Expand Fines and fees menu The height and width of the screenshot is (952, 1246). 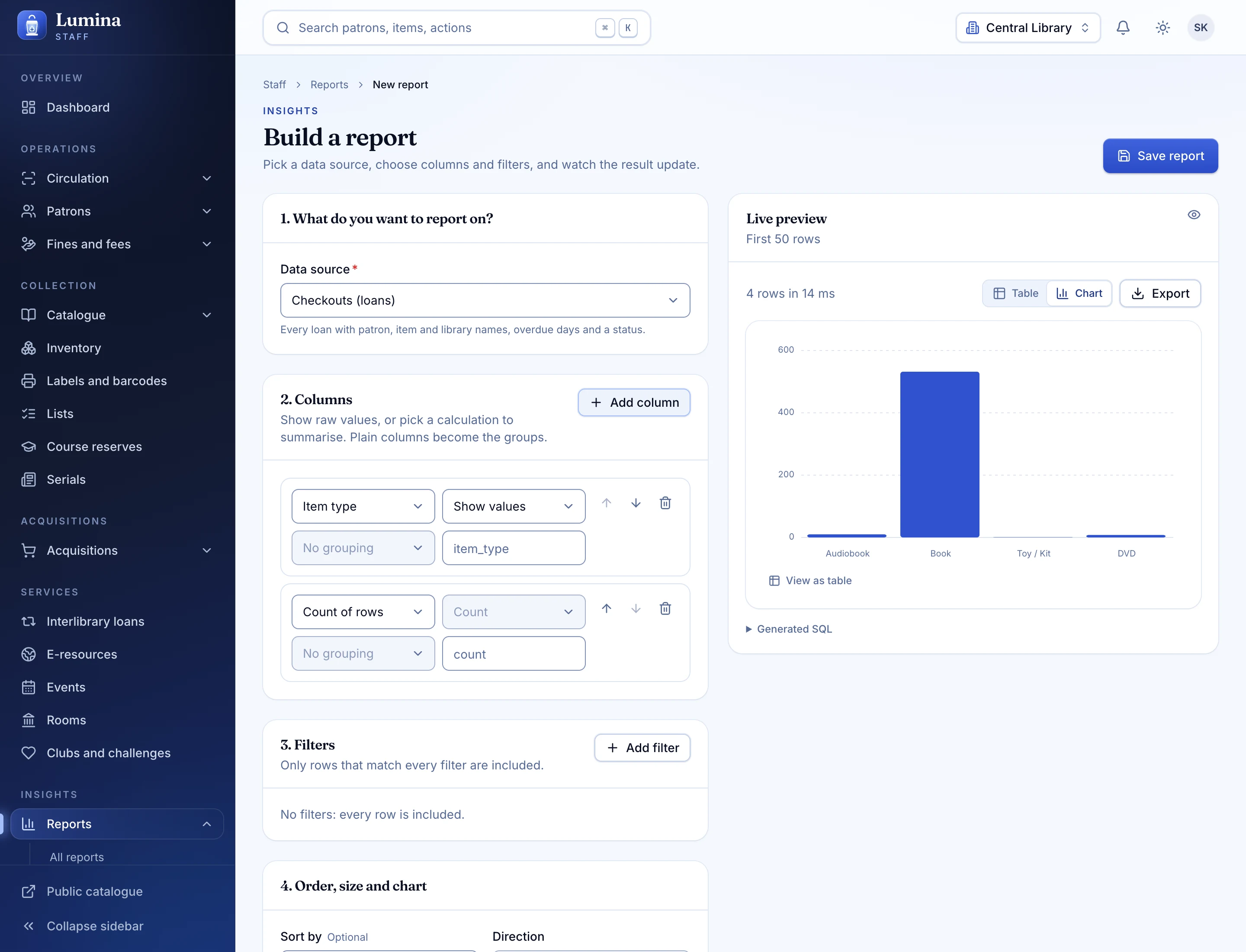point(117,244)
